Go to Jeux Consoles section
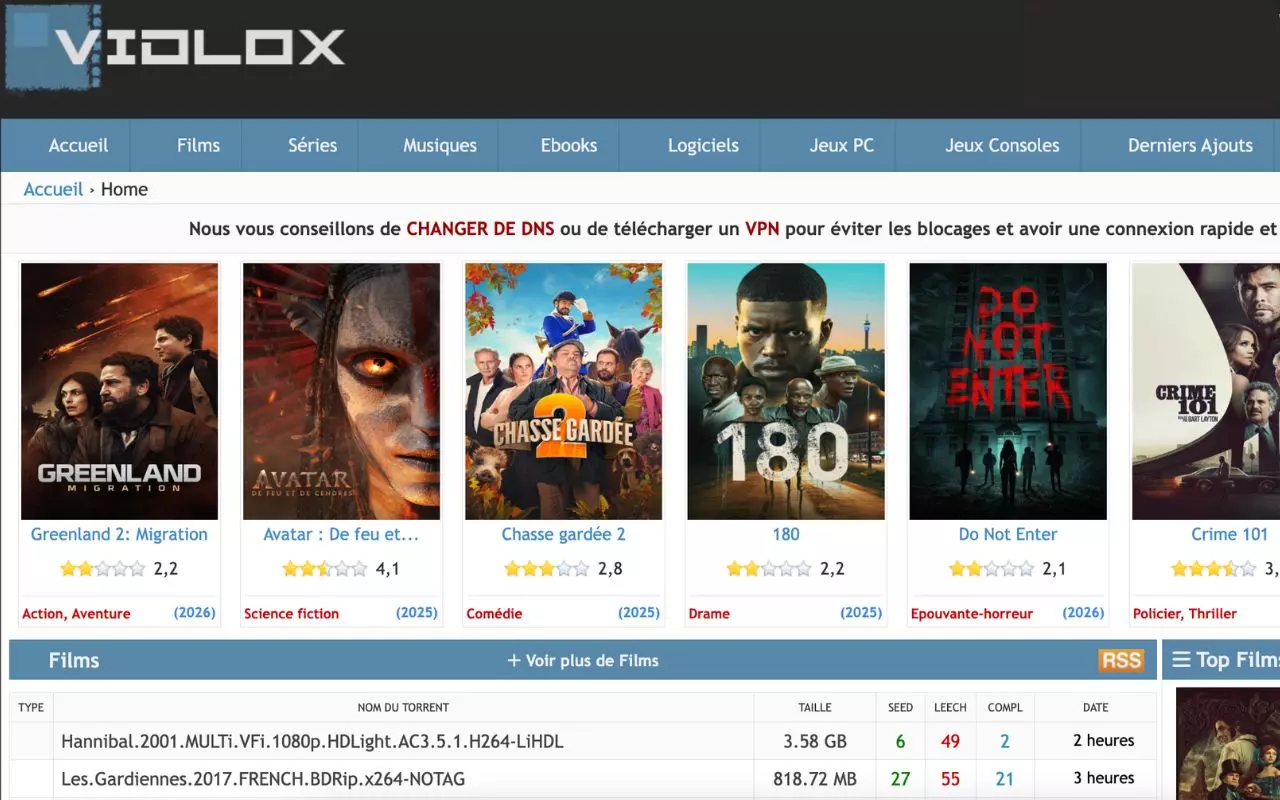 pyautogui.click(x=1002, y=146)
